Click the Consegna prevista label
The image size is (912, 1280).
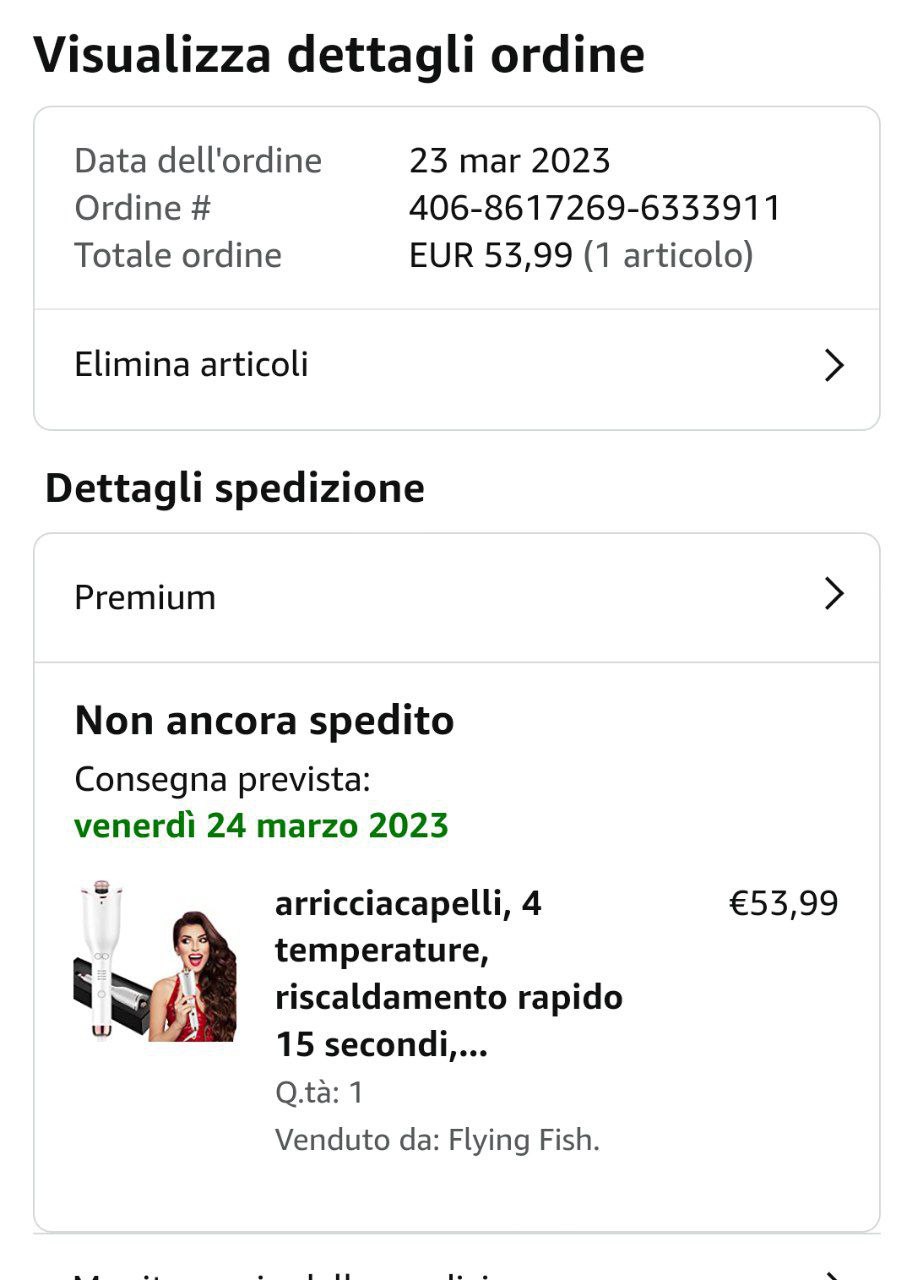222,780
